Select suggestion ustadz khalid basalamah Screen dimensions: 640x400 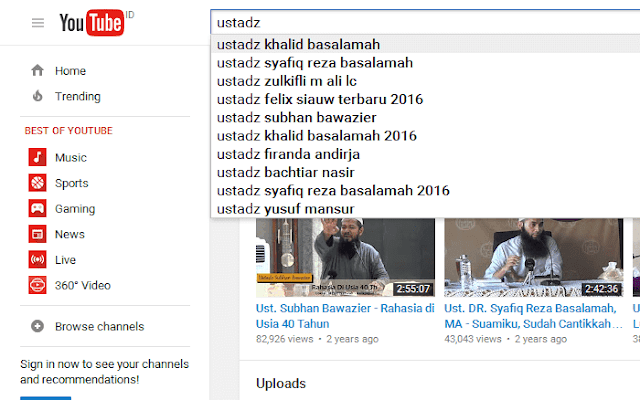click(425, 44)
